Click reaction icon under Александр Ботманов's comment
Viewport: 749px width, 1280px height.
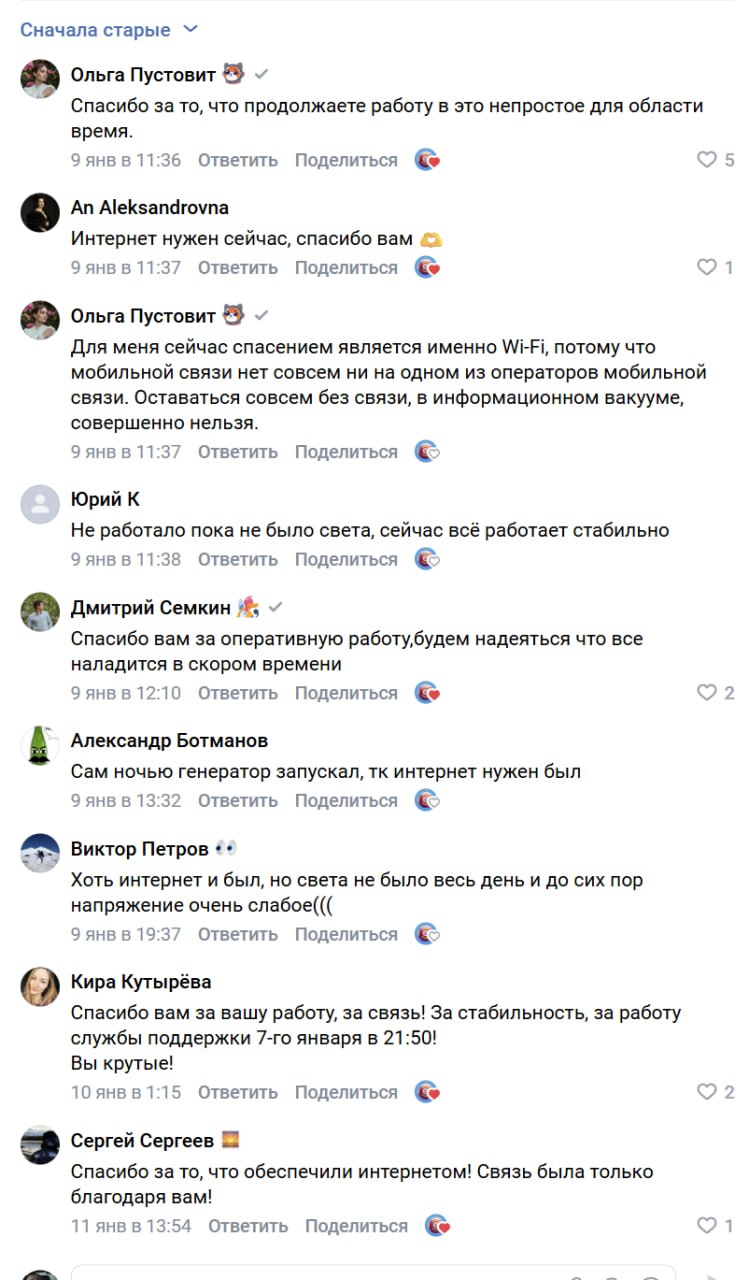(x=427, y=800)
